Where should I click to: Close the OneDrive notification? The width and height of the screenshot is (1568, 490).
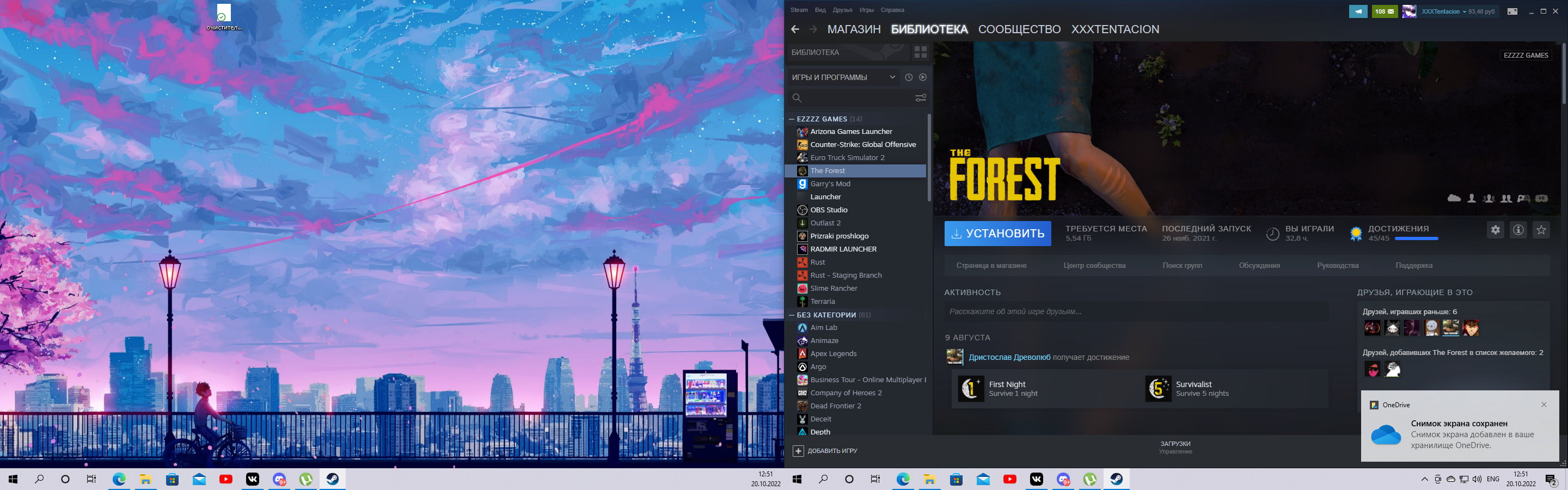(1543, 405)
